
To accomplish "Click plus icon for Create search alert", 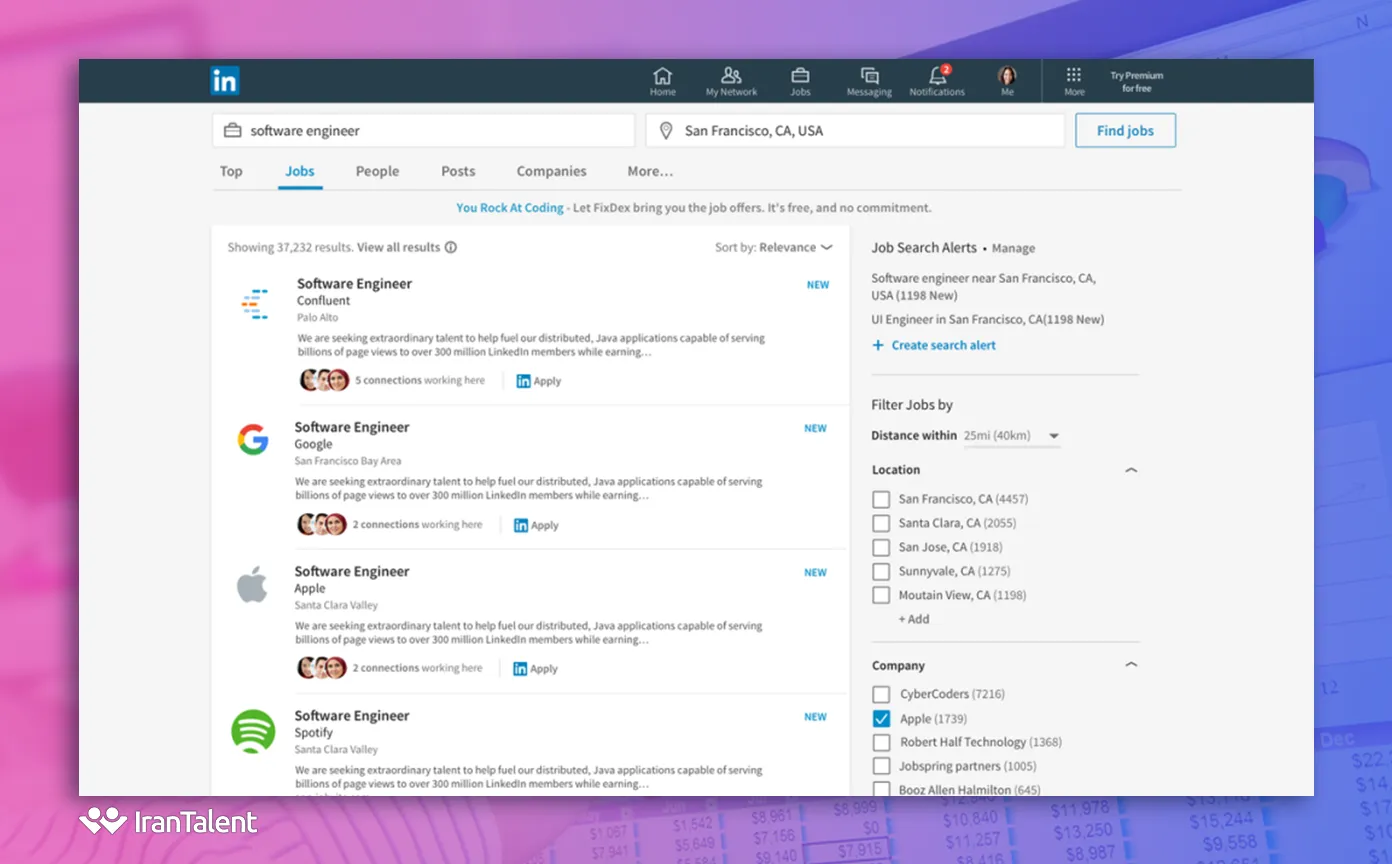I will coord(878,345).
